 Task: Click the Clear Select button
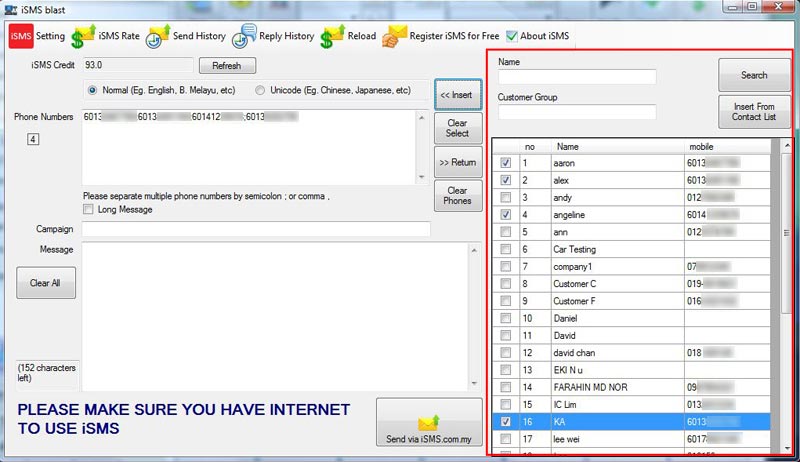pos(458,128)
